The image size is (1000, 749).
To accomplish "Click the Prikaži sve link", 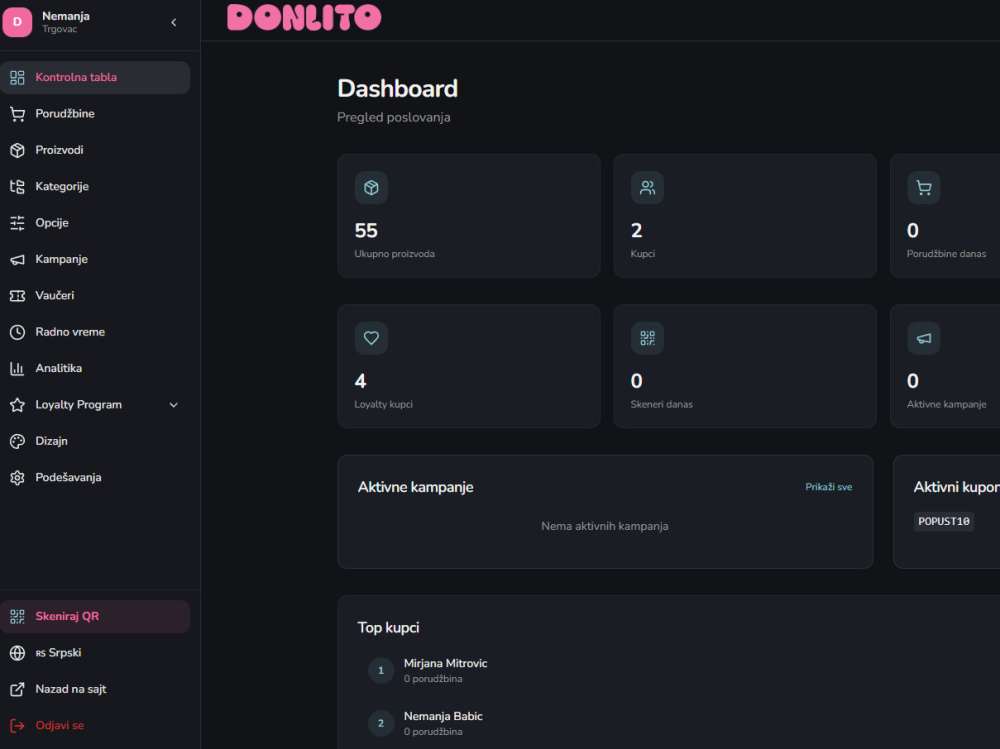I will [x=828, y=487].
